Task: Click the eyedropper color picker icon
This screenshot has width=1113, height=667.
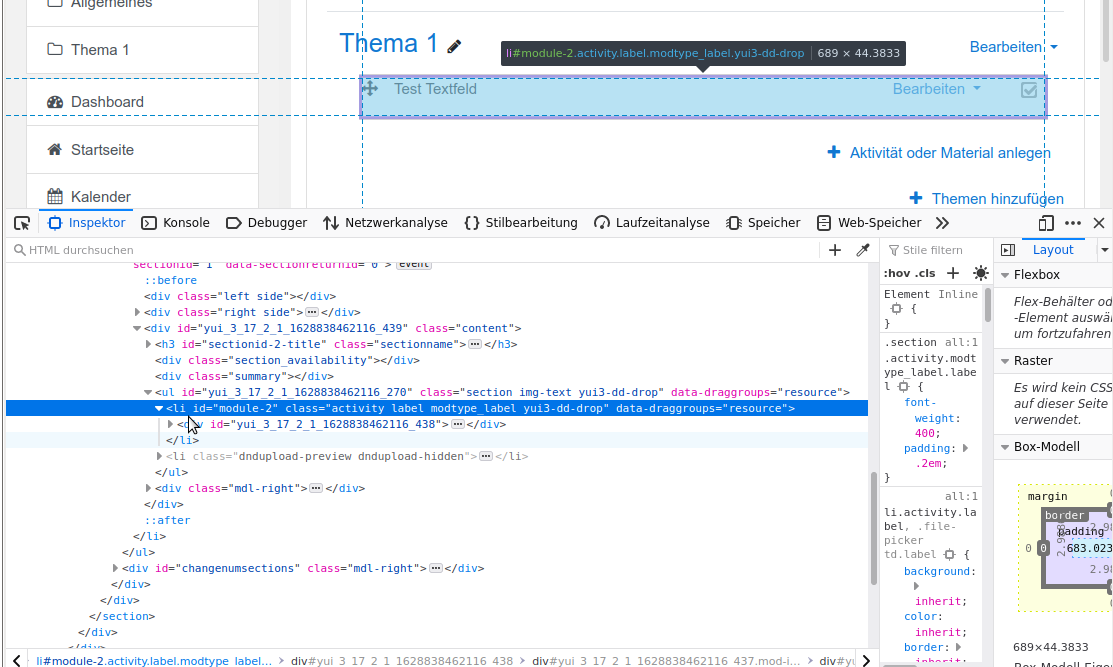Action: point(862,250)
